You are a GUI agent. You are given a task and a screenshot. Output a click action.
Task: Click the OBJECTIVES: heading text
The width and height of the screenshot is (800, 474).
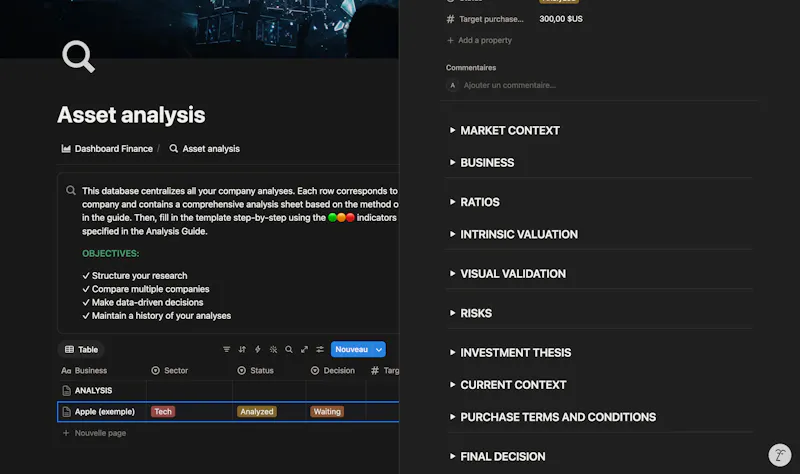pyautogui.click(x=111, y=254)
